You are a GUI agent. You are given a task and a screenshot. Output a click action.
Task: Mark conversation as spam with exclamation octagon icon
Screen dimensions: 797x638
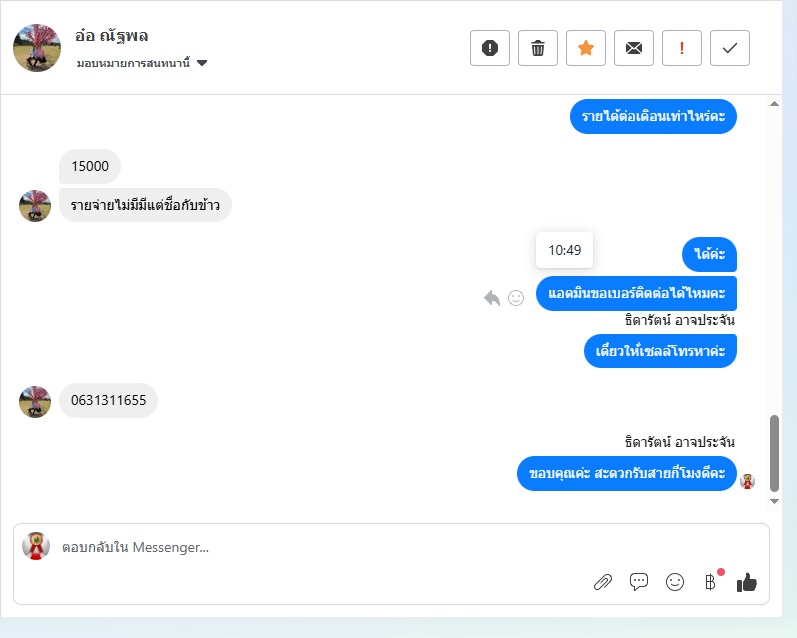pos(489,48)
